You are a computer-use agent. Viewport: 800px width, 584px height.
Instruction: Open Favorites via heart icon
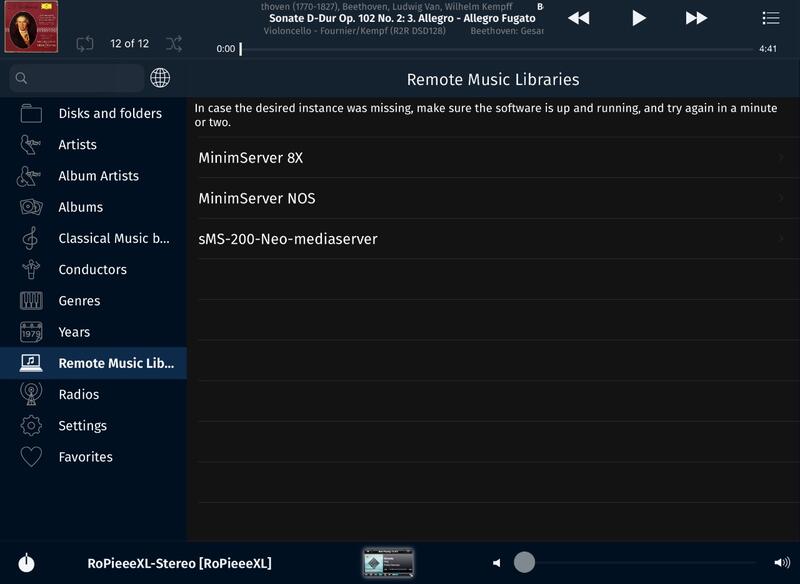tap(31, 457)
